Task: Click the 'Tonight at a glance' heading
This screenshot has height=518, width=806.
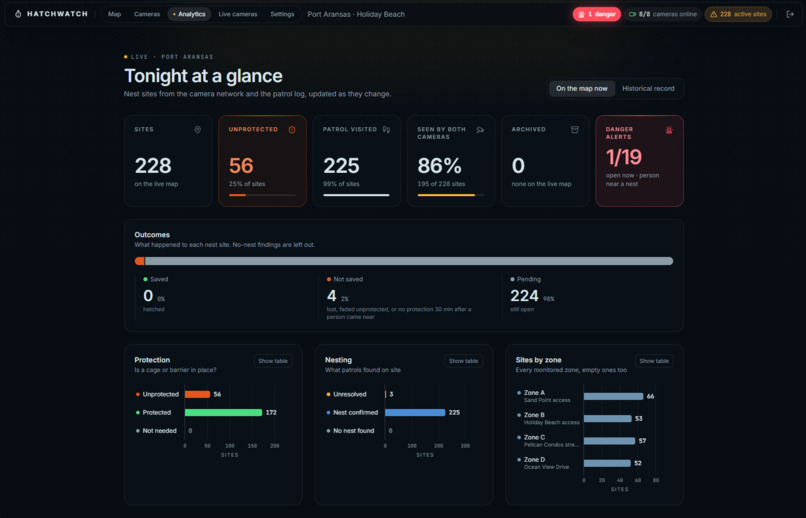Action: click(x=203, y=76)
